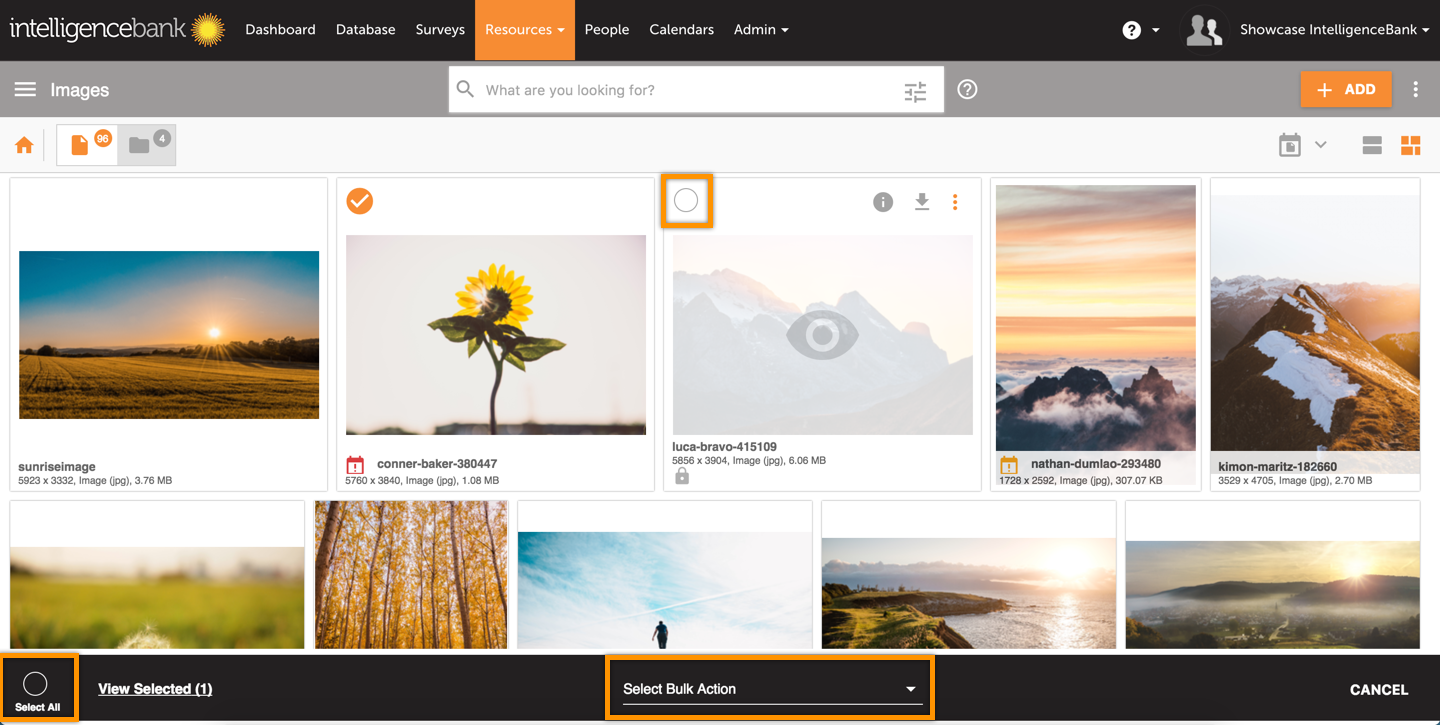Download the luca-bravo-415109 image
The width and height of the screenshot is (1440, 725).
922,202
